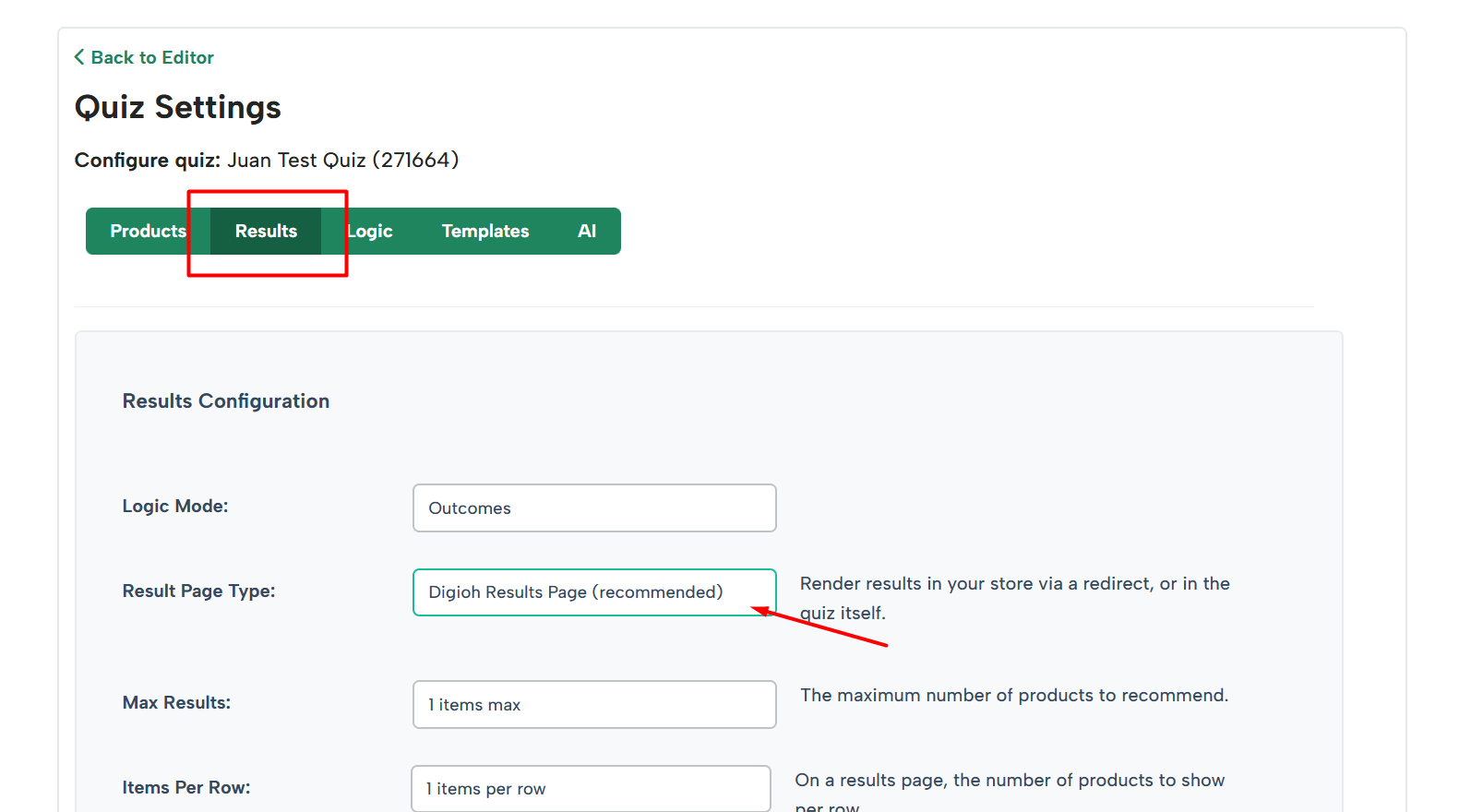
Task: Click the Back to Editor link
Action: pos(144,57)
